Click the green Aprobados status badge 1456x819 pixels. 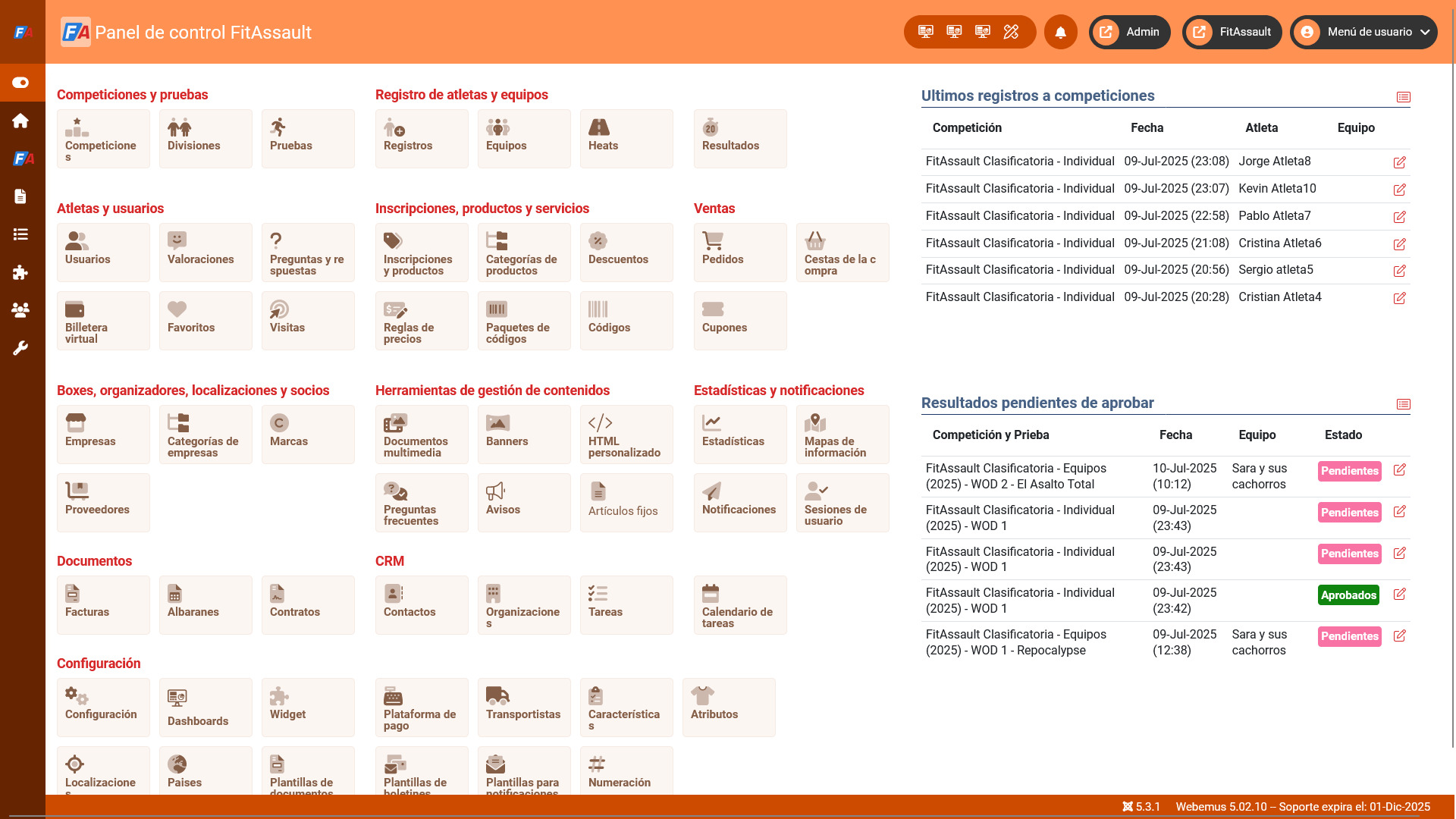pyautogui.click(x=1348, y=595)
